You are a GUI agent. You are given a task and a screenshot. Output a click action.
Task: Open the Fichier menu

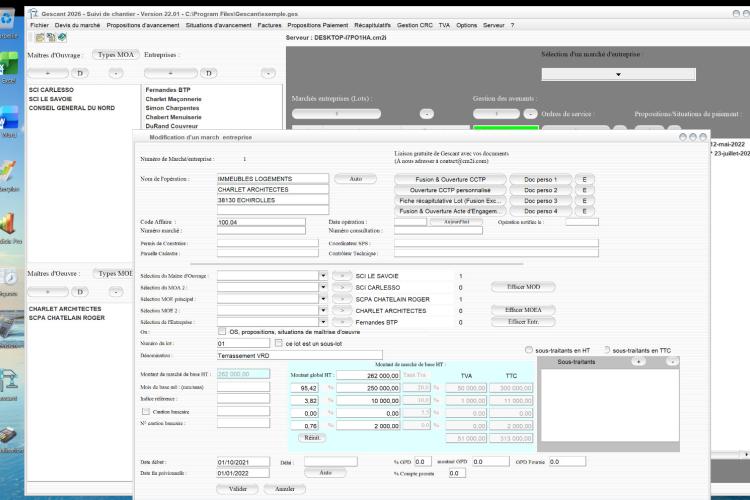[x=39, y=25]
